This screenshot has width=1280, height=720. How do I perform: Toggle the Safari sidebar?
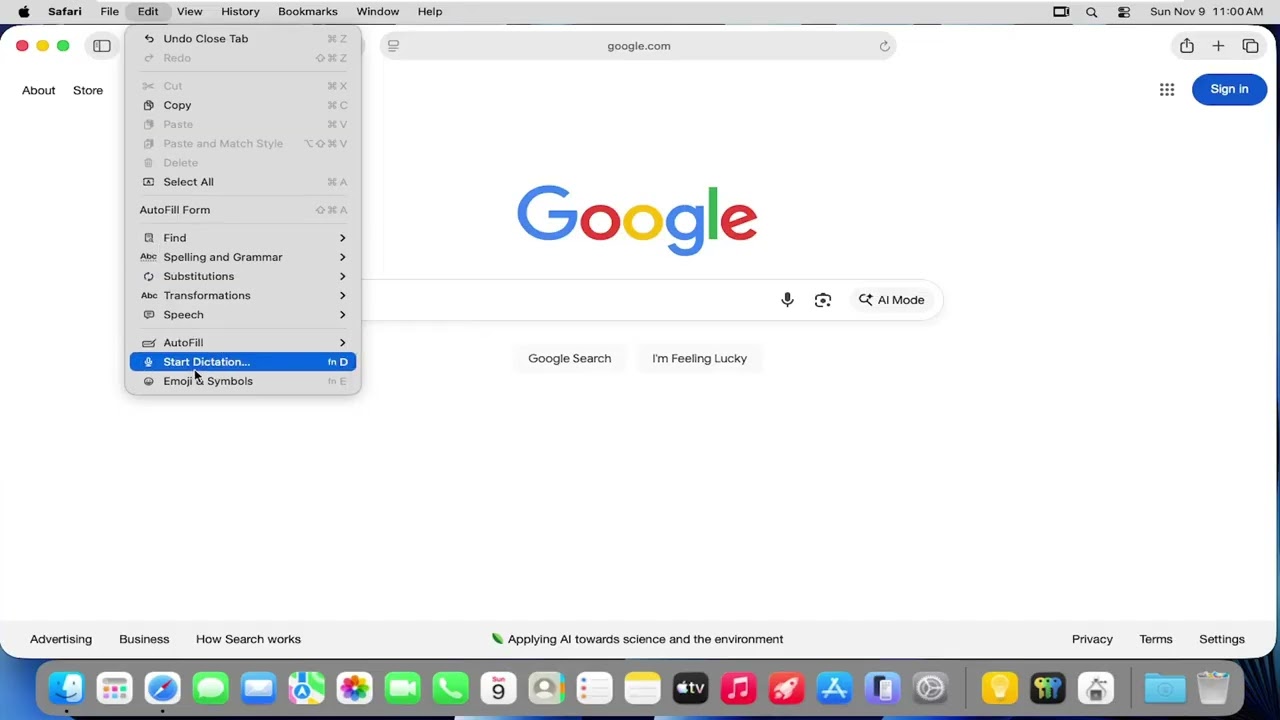102,46
